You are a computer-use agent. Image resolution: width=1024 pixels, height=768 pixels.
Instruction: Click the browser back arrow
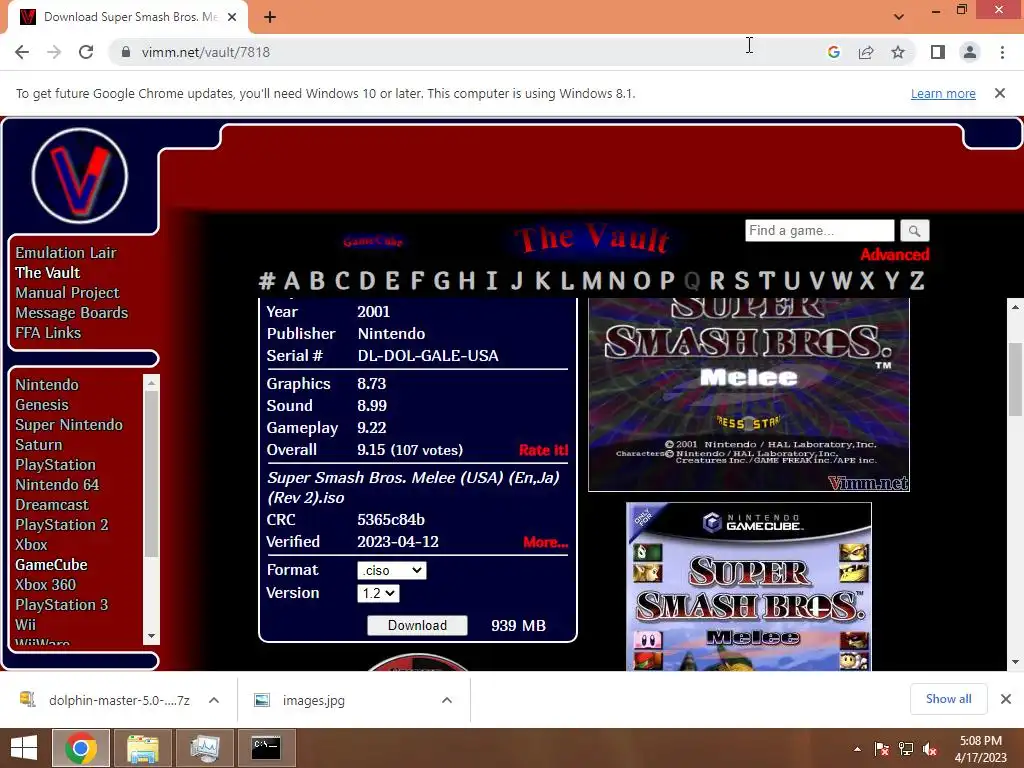(x=22, y=52)
